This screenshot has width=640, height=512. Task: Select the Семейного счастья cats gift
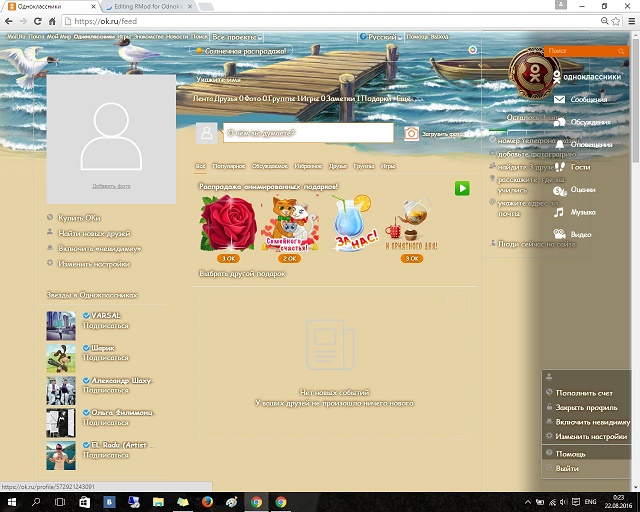tap(289, 223)
